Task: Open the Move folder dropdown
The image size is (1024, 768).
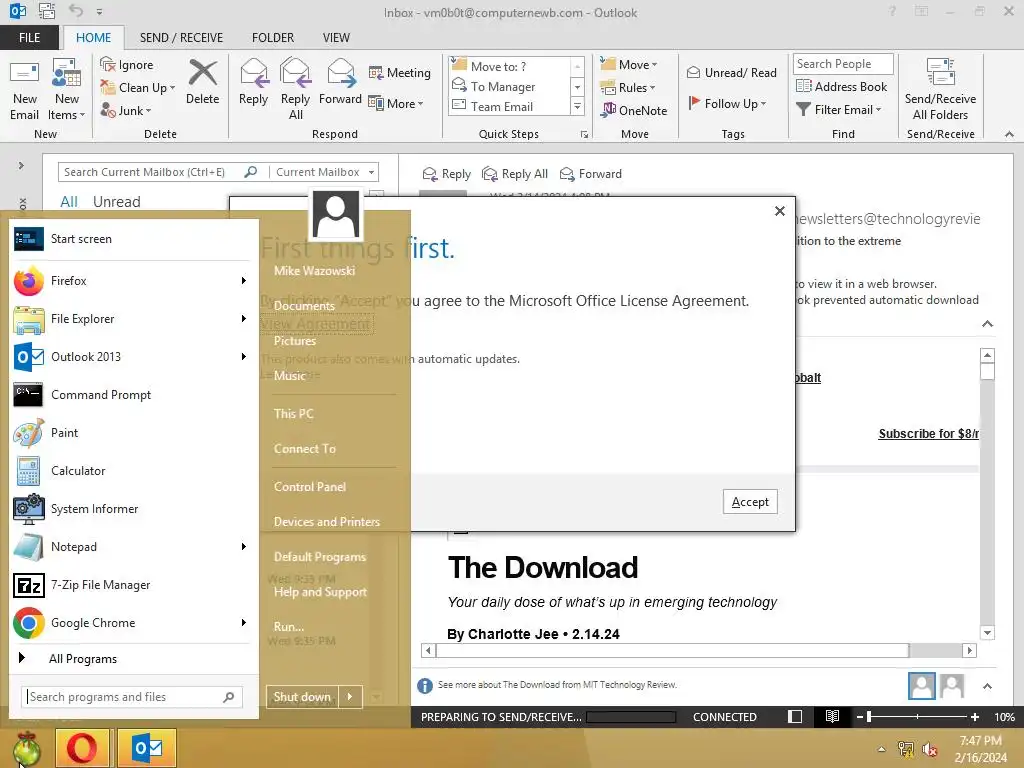Action: coord(629,65)
